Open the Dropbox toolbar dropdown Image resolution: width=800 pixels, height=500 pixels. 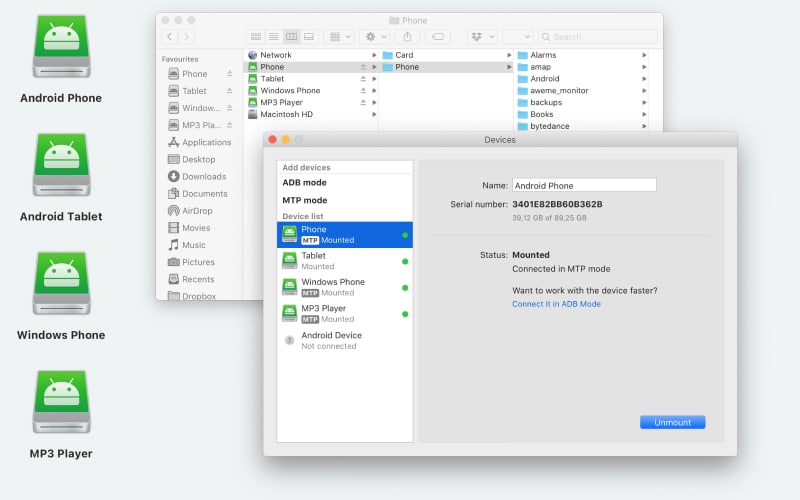(483, 37)
